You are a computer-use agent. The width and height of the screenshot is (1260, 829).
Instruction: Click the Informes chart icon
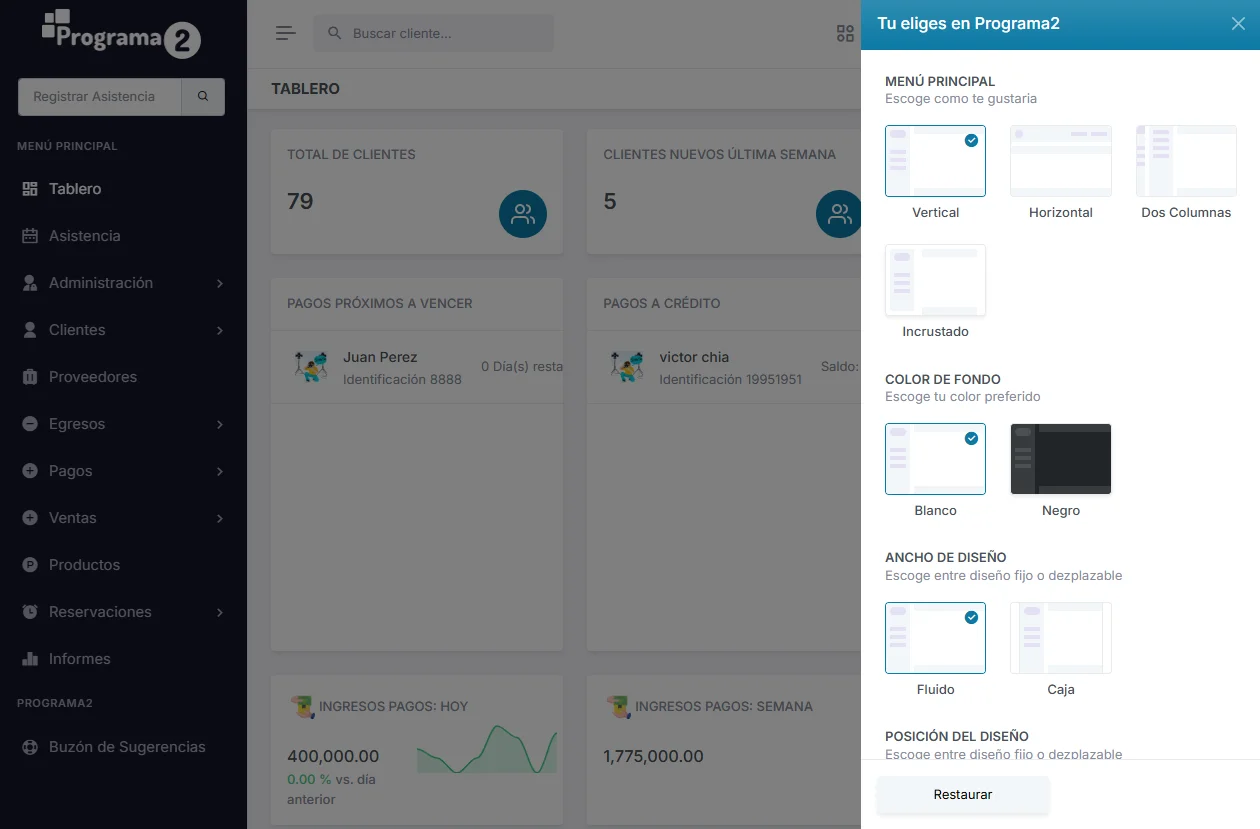pyautogui.click(x=30, y=659)
